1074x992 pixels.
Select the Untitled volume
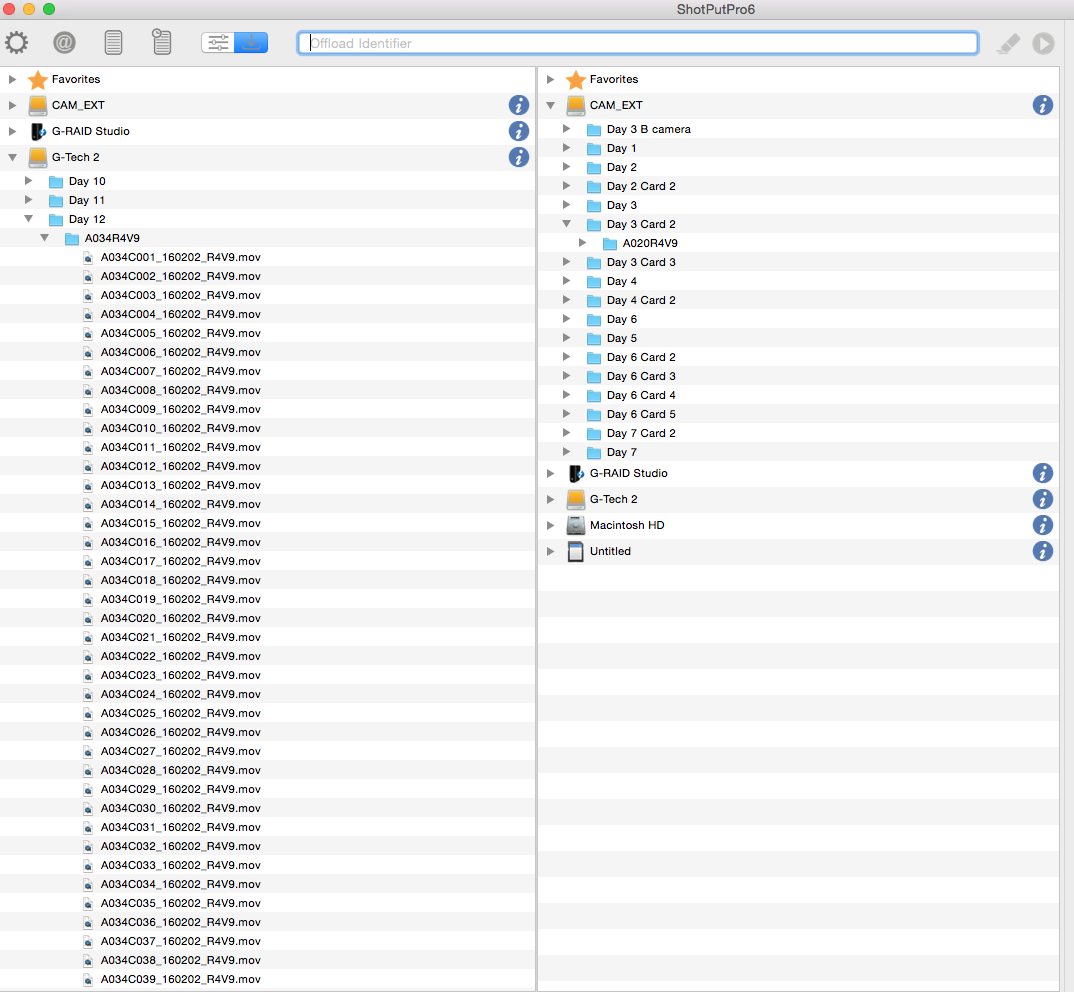coord(610,551)
